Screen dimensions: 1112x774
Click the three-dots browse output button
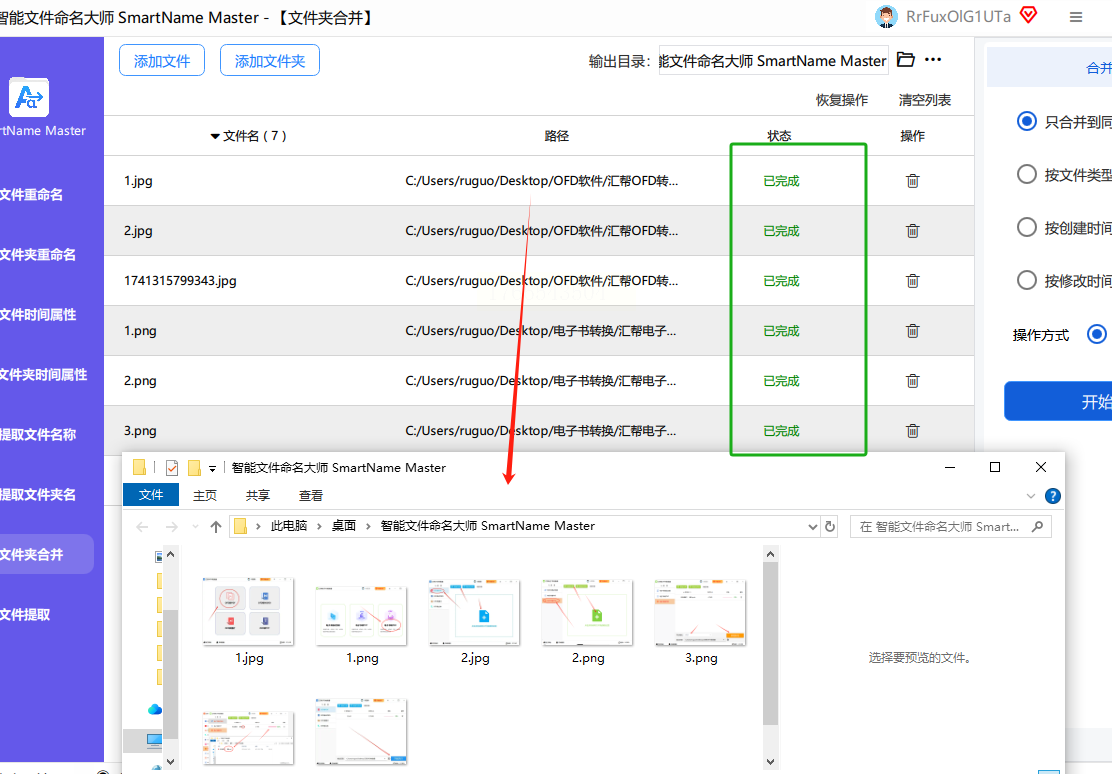pos(933,60)
